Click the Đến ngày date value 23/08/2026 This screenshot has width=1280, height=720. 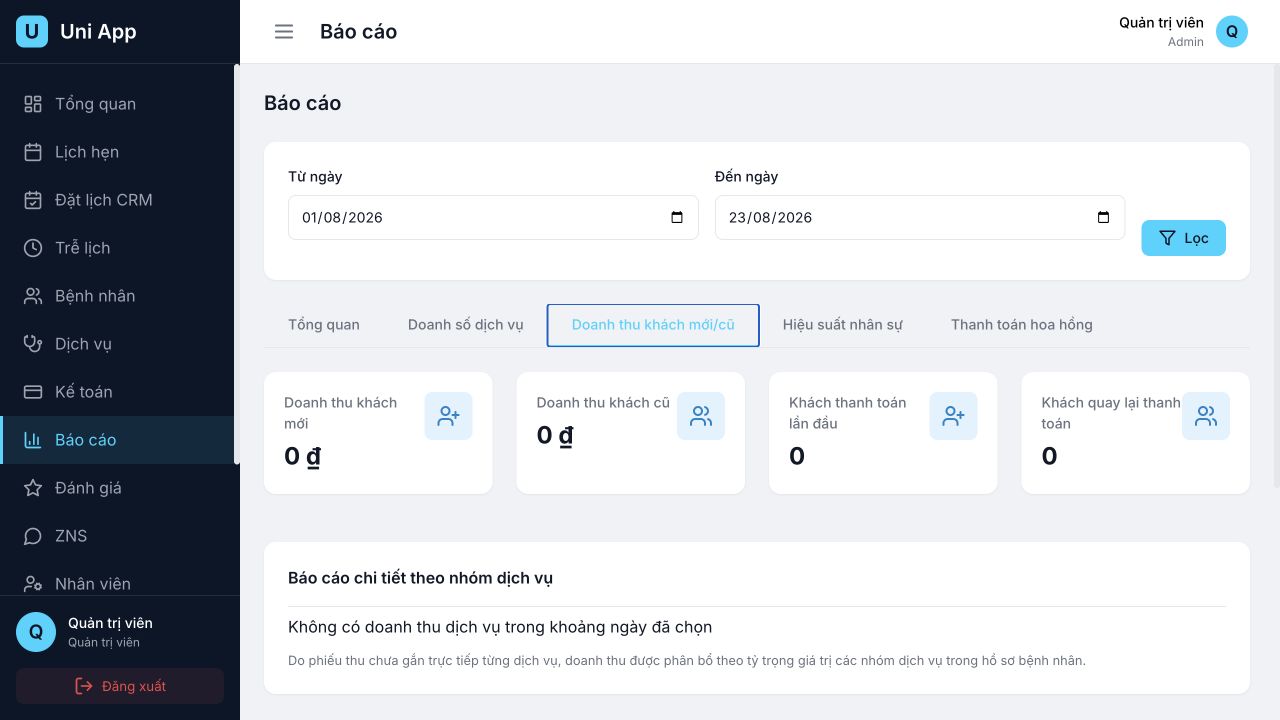(x=770, y=218)
